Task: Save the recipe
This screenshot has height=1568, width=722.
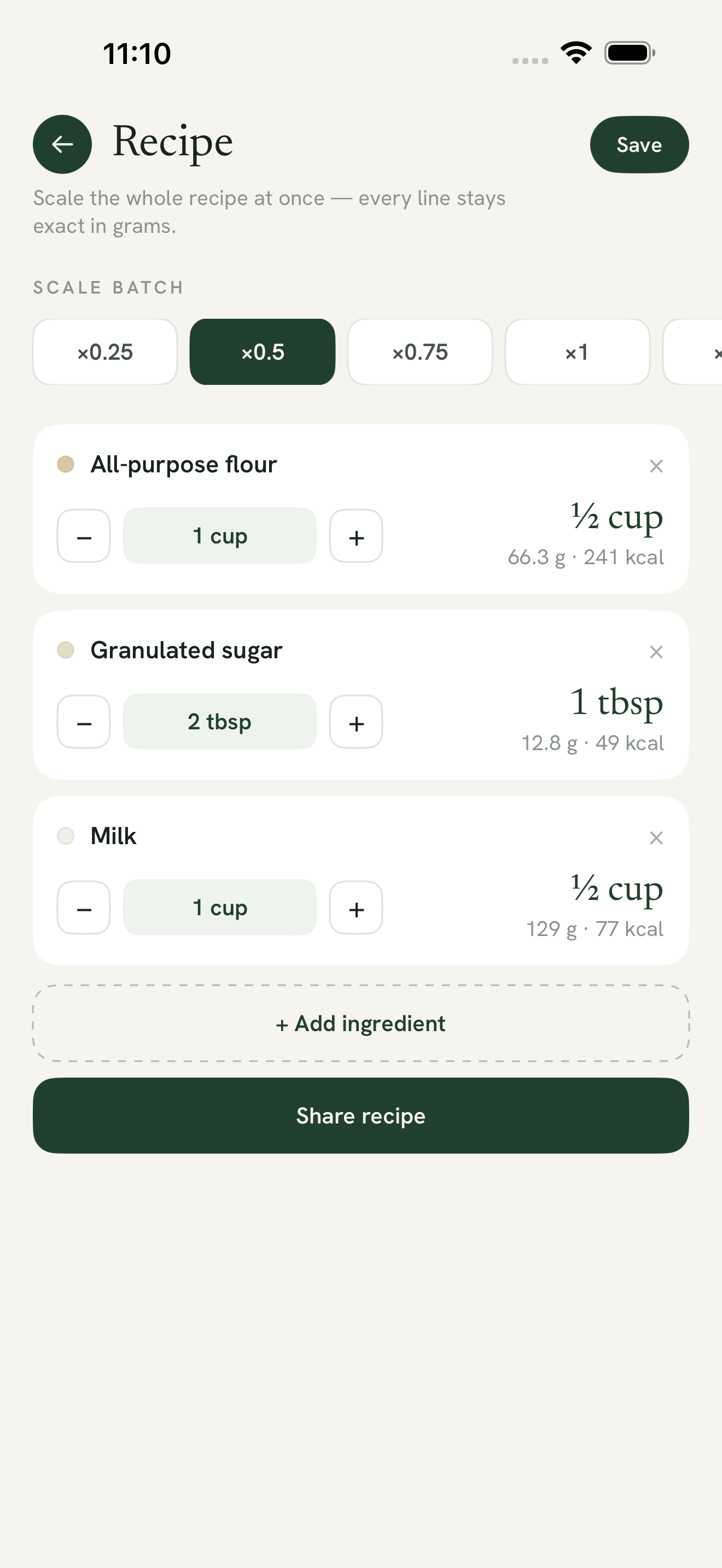Action: coord(639,145)
